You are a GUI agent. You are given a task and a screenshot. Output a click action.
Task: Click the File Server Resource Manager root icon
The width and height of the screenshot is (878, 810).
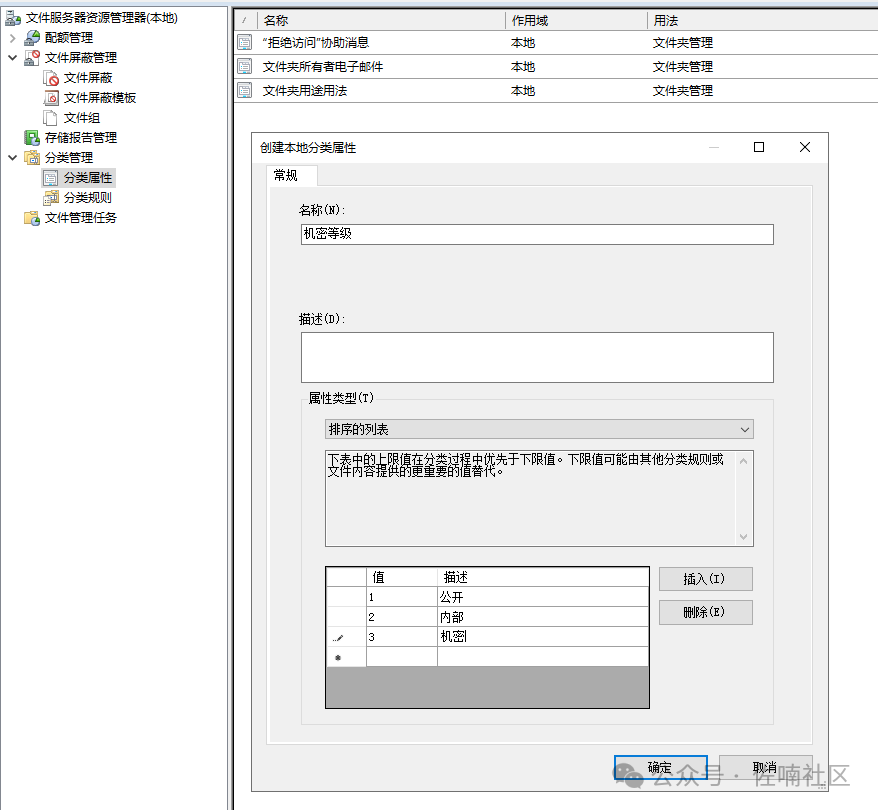point(13,18)
